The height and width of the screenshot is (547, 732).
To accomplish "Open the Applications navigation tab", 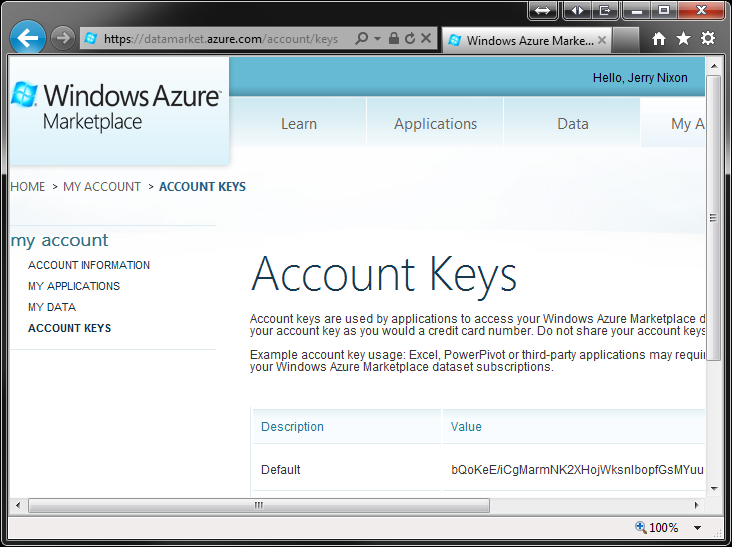I will [436, 124].
